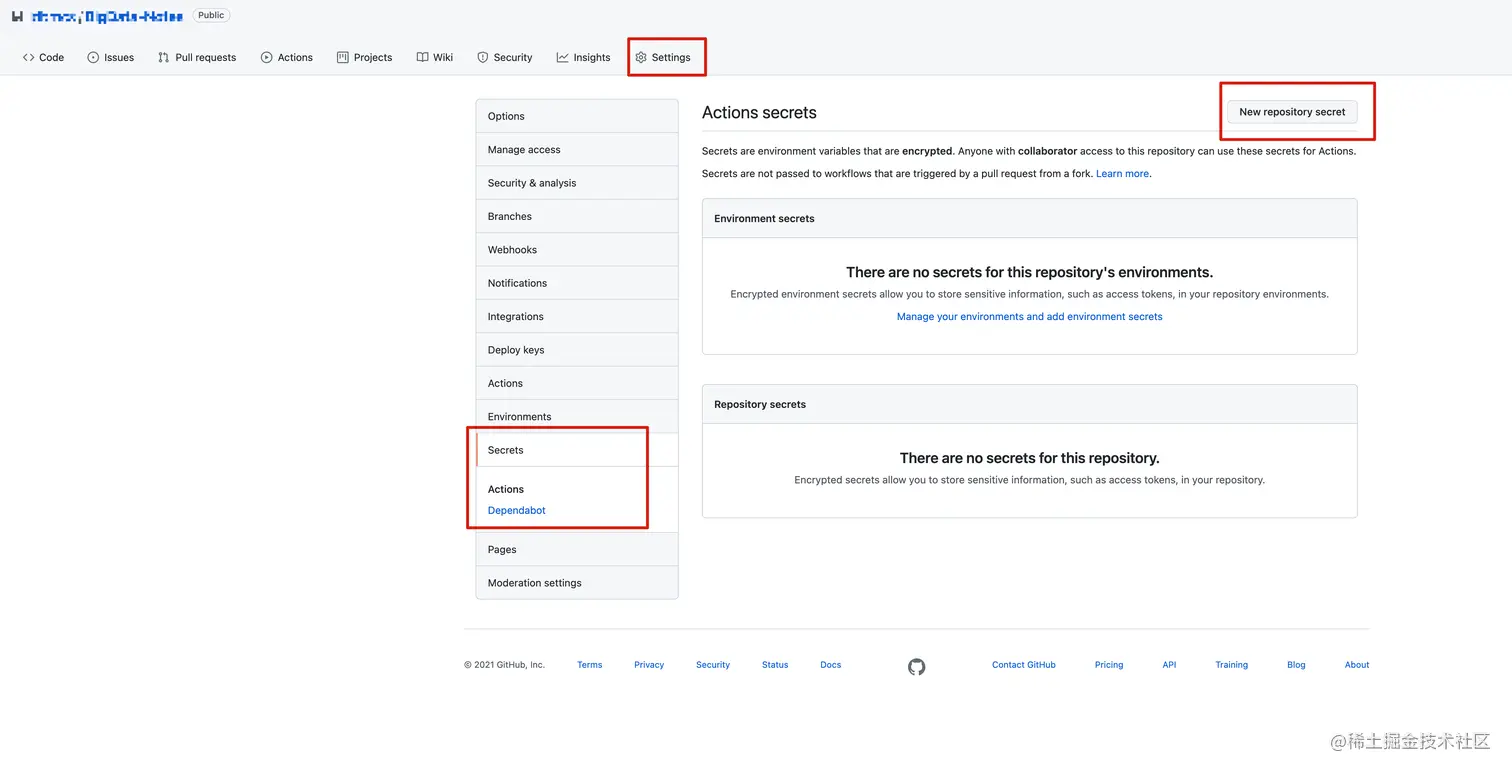This screenshot has width=1512, height=773.
Task: Go to Branches settings
Action: 510,216
